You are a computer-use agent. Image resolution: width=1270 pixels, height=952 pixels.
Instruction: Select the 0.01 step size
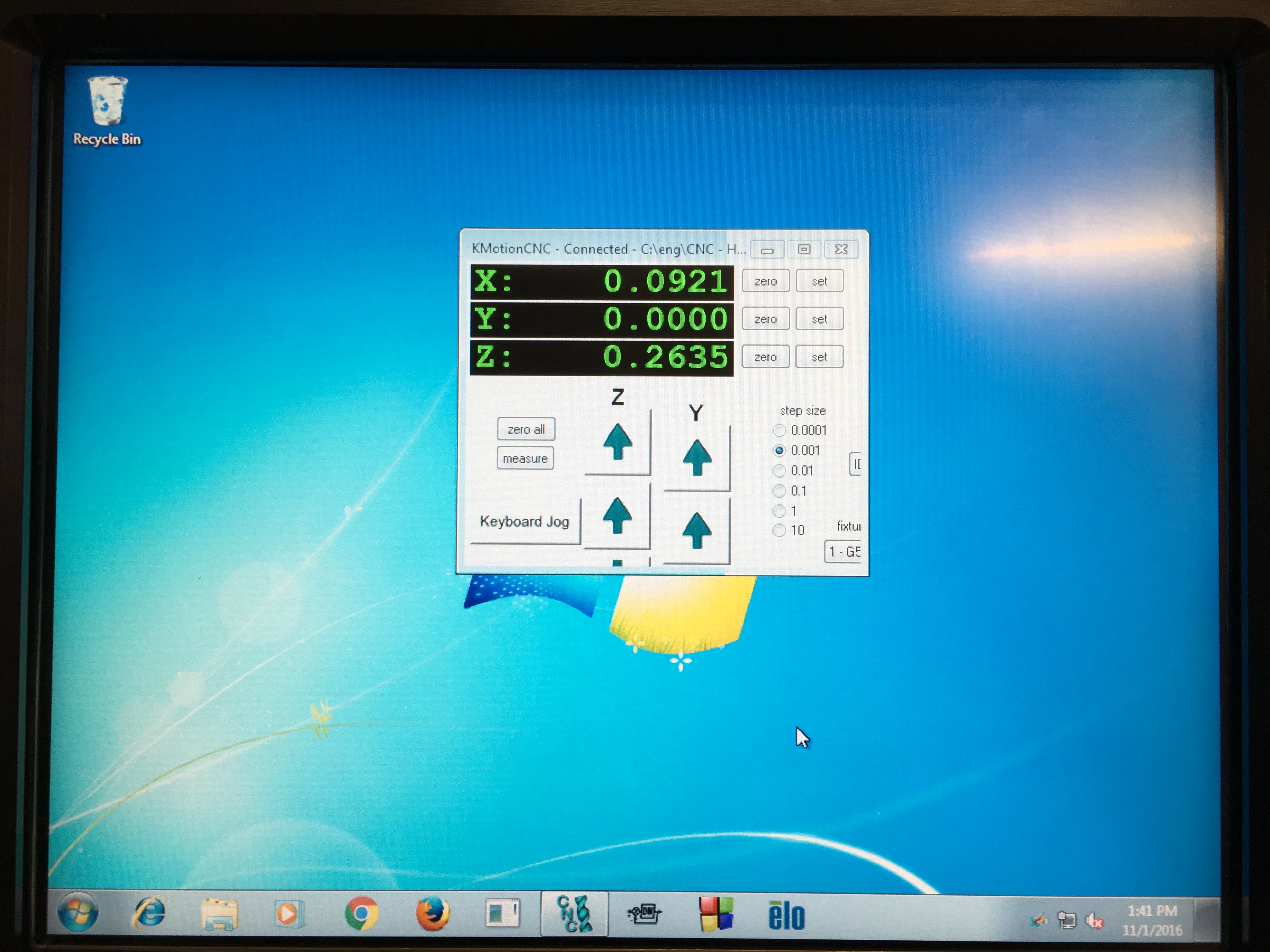click(779, 471)
